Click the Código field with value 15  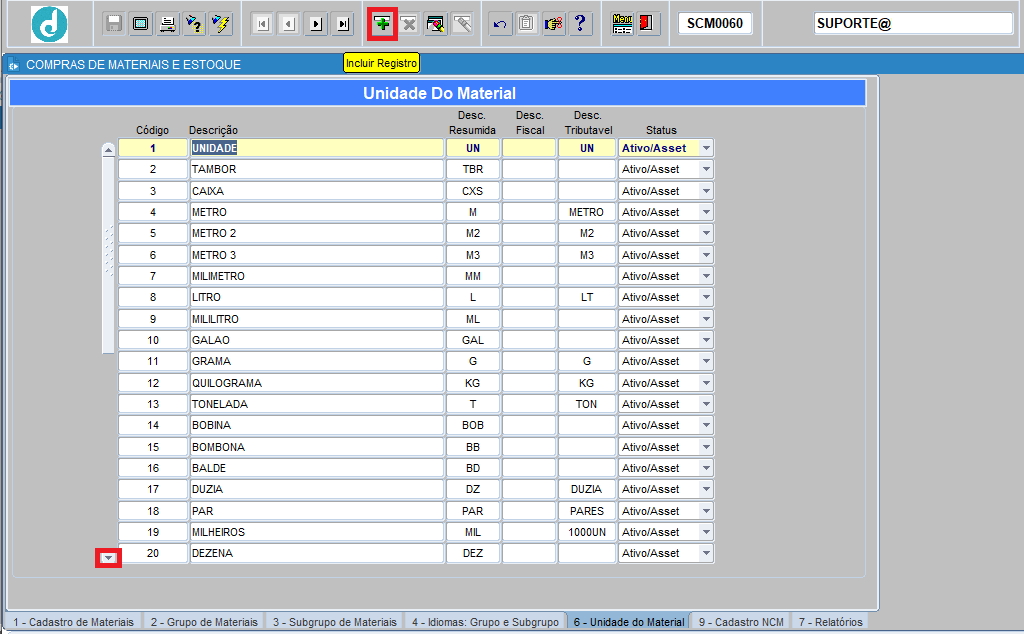153,447
